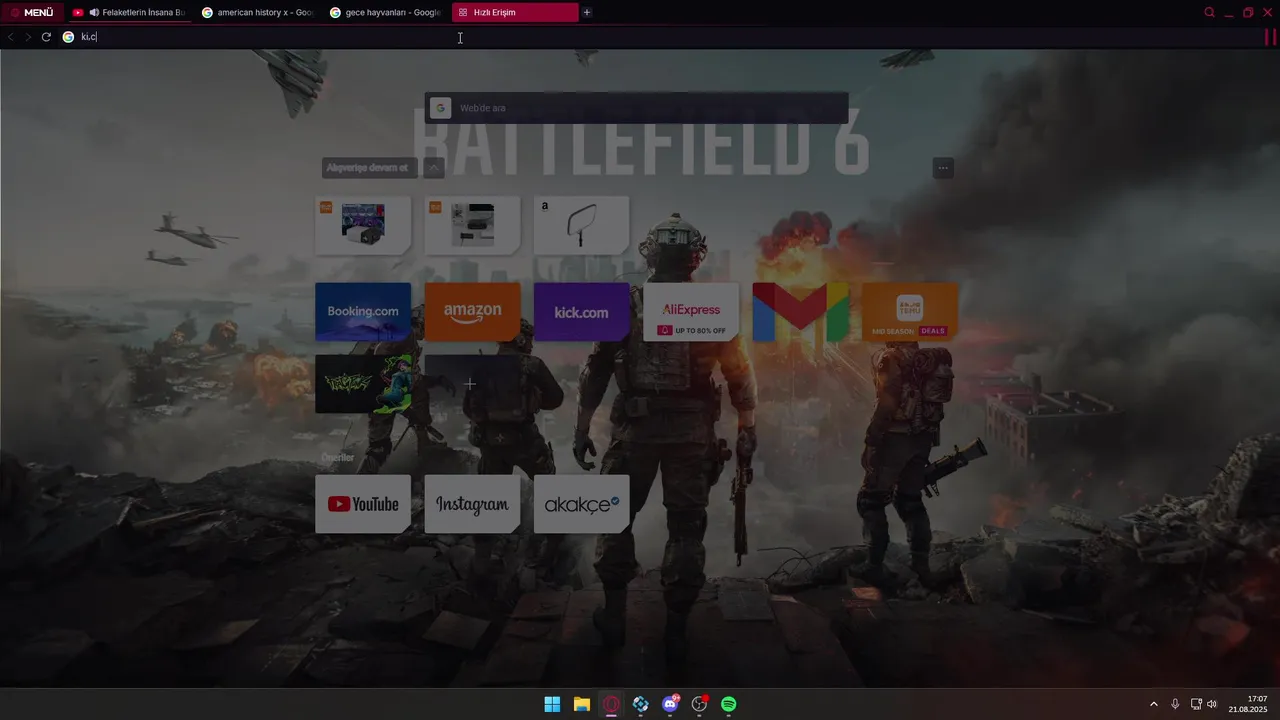Mute the audio icon on YouTube tab
Image resolution: width=1280 pixels, height=720 pixels.
[94, 12]
